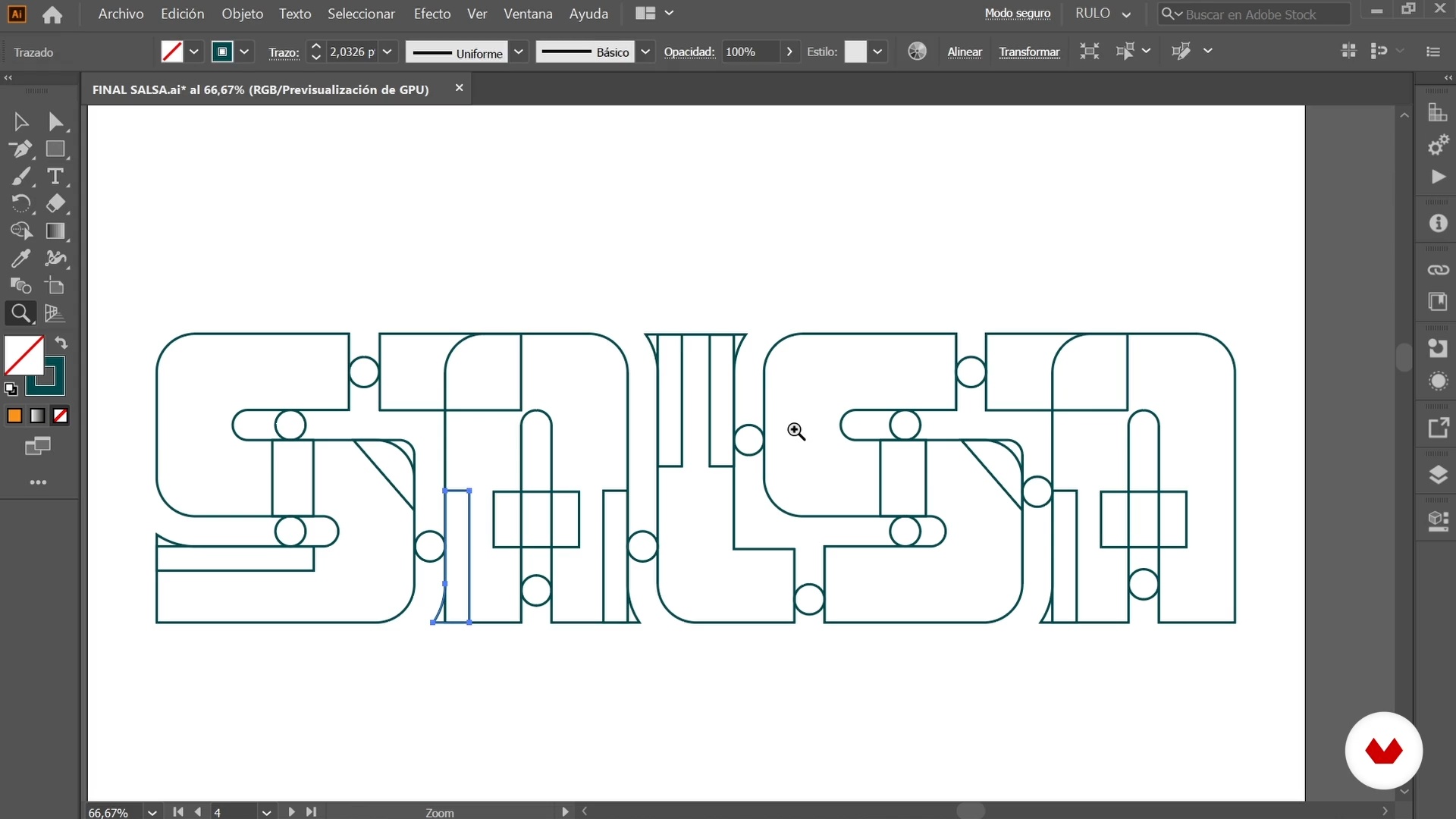The height and width of the screenshot is (819, 1456).
Task: Set paint mode to Color
Action: pyautogui.click(x=14, y=416)
